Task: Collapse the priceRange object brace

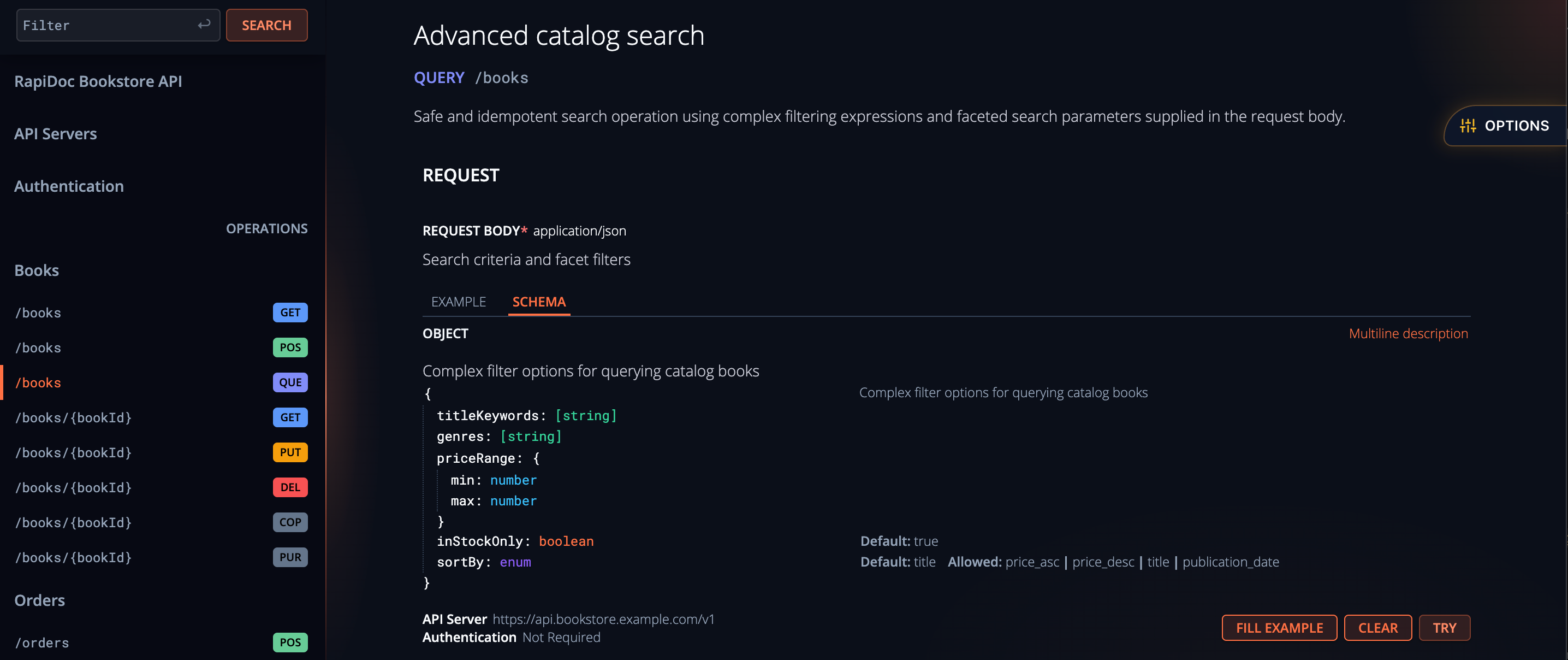Action: pyautogui.click(x=536, y=458)
